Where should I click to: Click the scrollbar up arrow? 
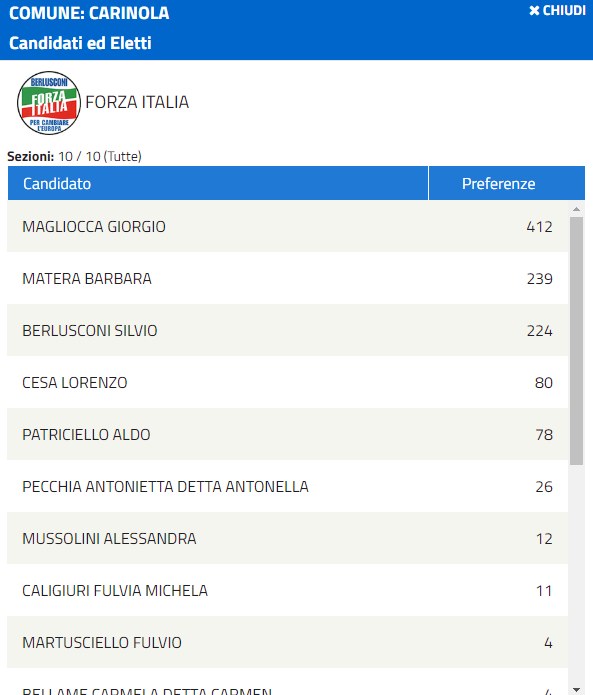pyautogui.click(x=576, y=209)
